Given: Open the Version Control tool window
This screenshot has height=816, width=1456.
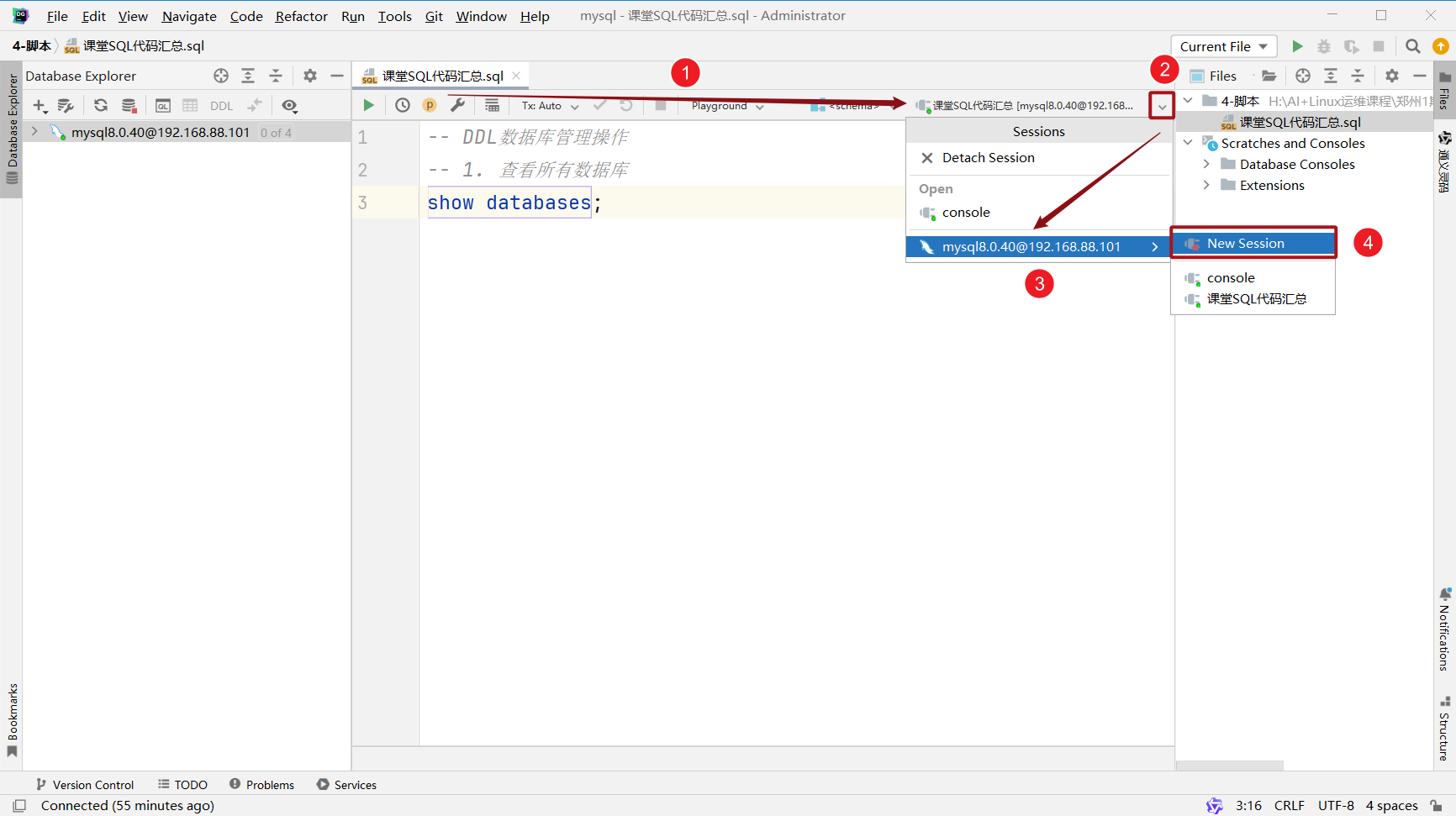Looking at the screenshot, I should coord(85,785).
